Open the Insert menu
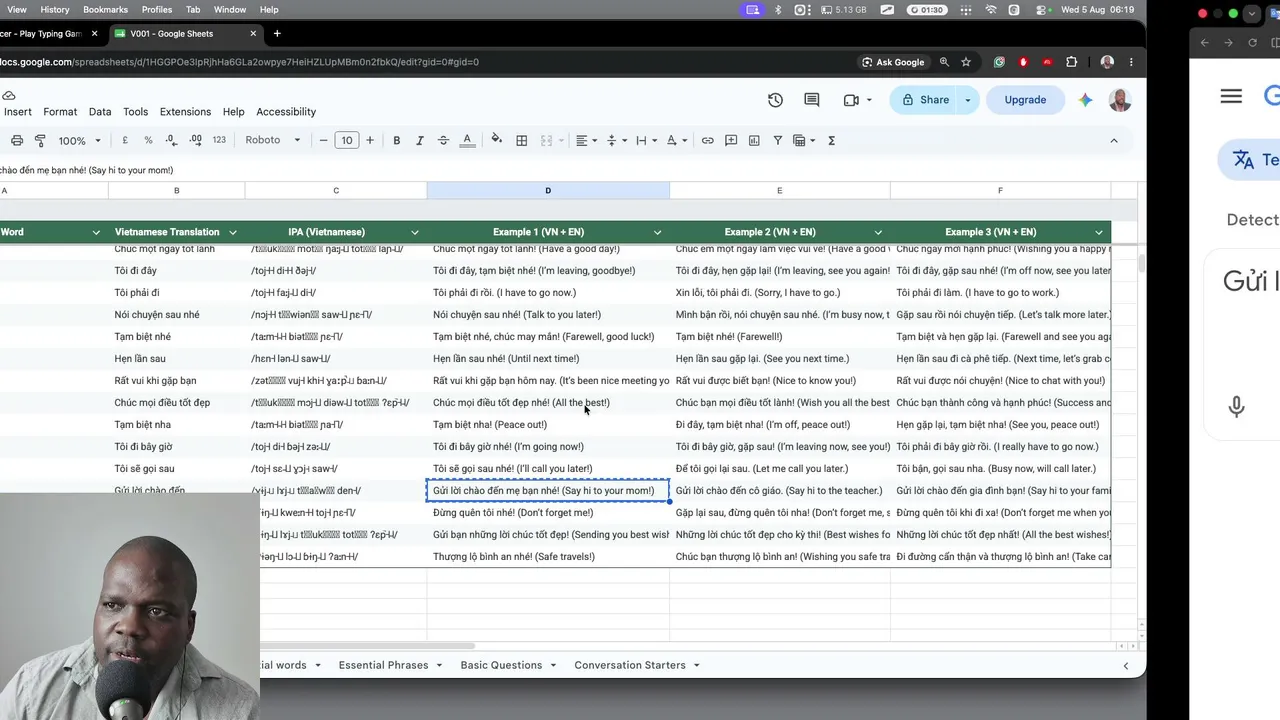The width and height of the screenshot is (1280, 720). (18, 112)
